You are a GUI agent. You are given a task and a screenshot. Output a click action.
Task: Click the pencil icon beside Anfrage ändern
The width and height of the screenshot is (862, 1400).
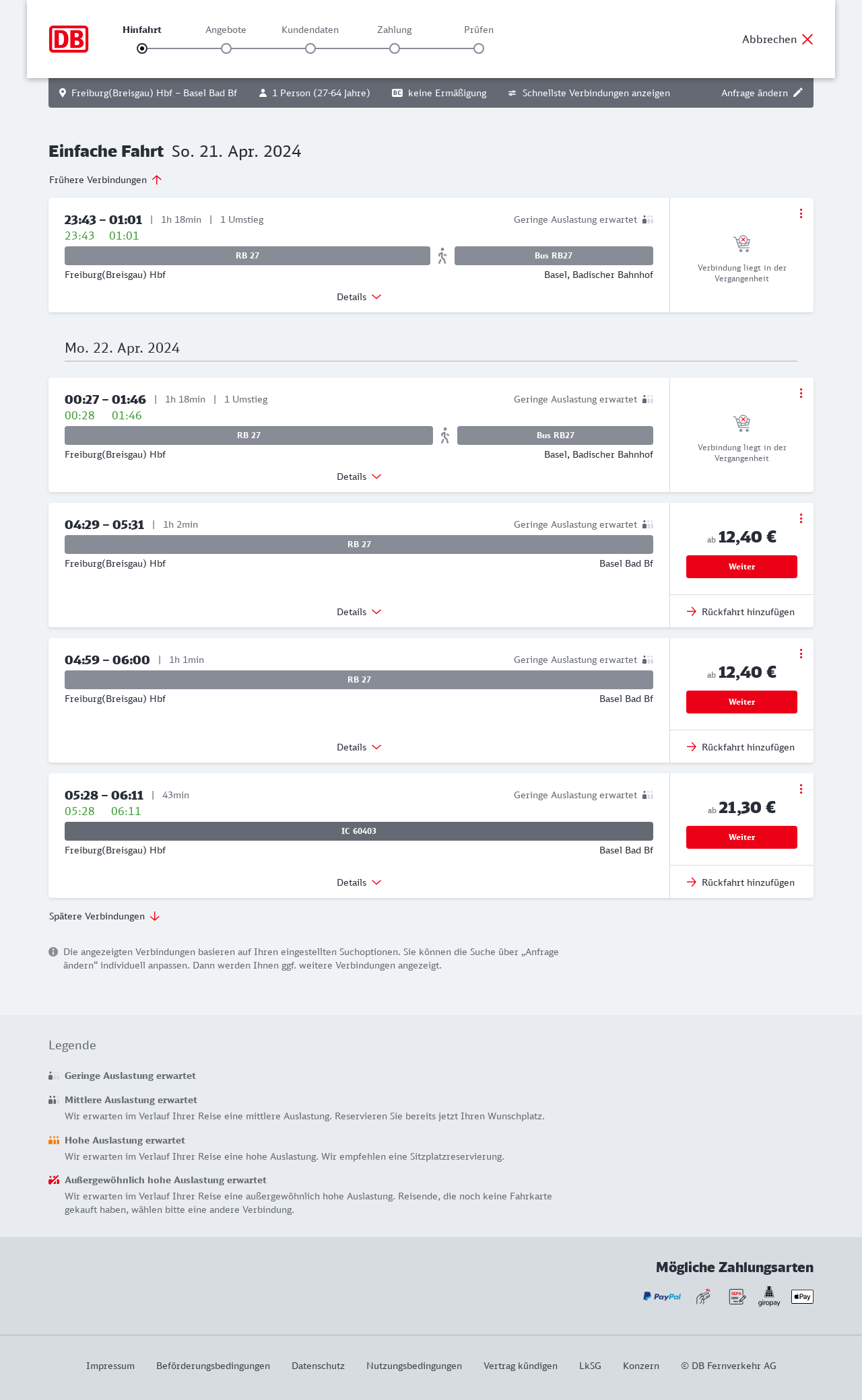pyautogui.click(x=798, y=93)
